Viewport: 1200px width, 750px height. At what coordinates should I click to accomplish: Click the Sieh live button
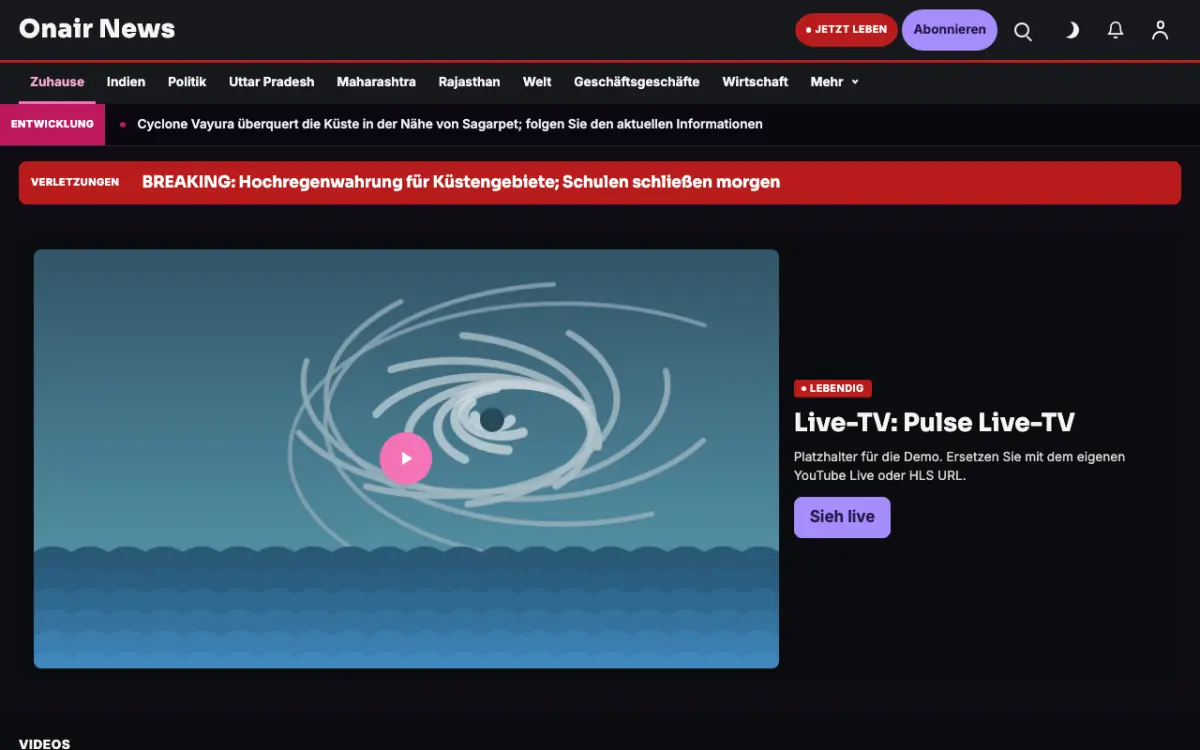click(842, 517)
